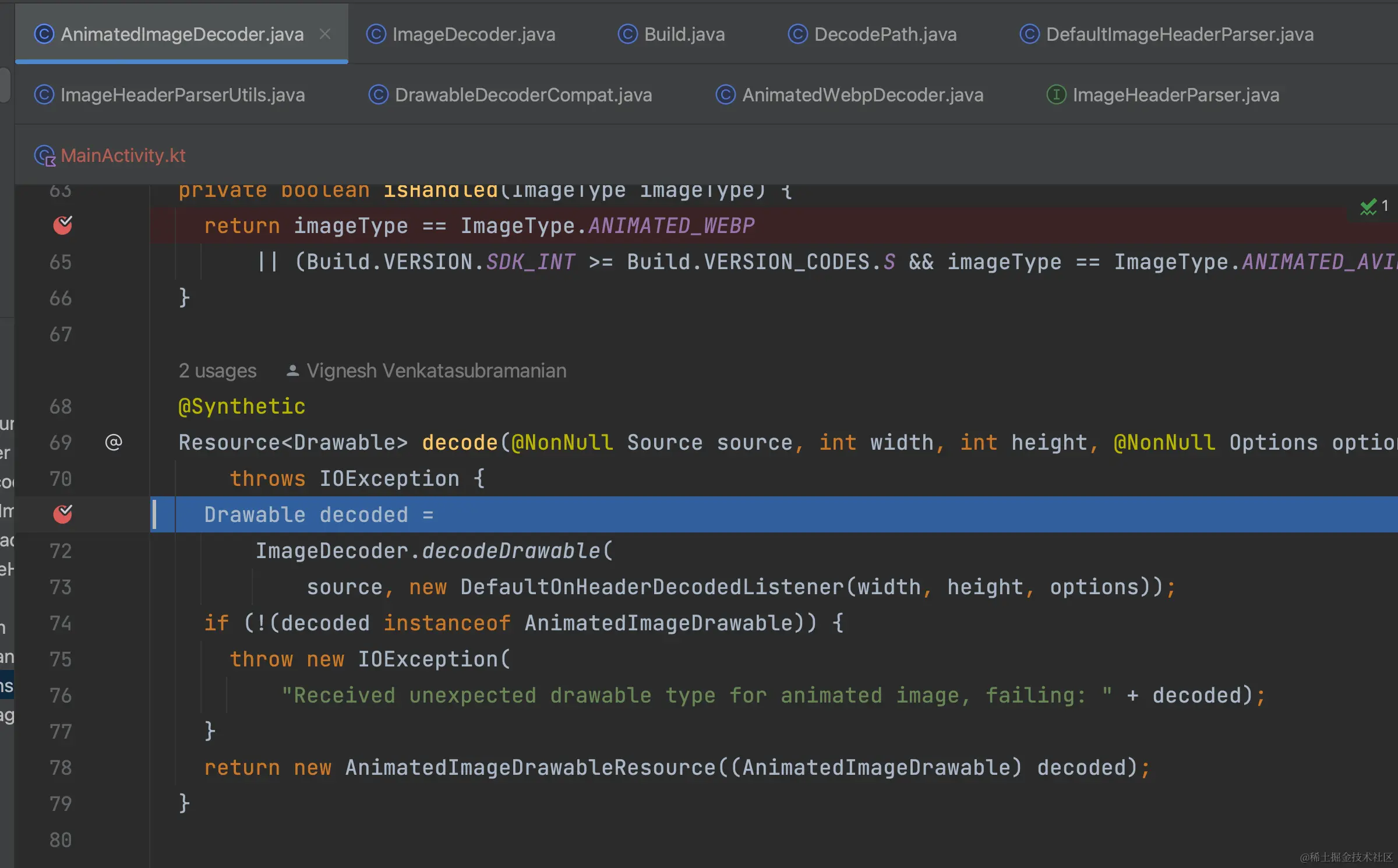The width and height of the screenshot is (1398, 868).
Task: Click the isHandled method name
Action: click(440, 191)
